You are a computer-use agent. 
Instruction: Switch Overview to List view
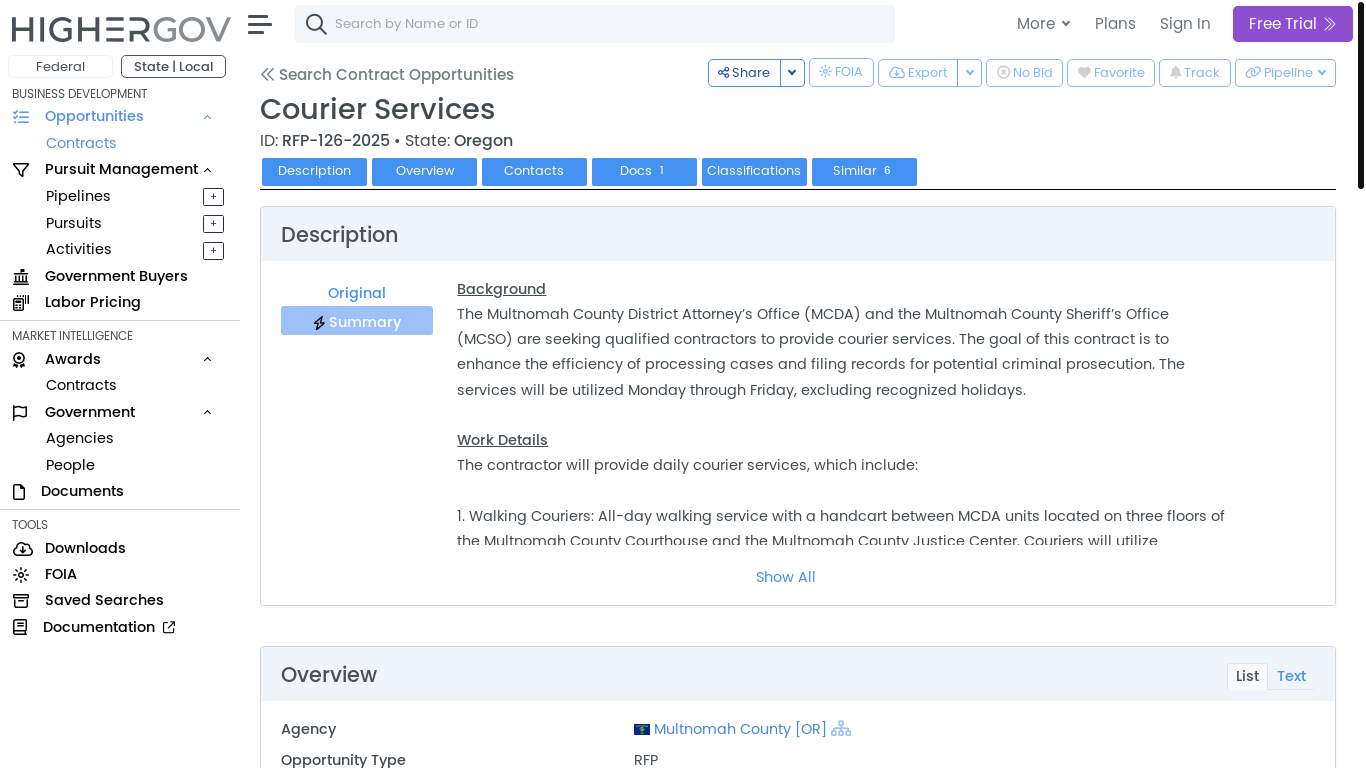[1247, 676]
